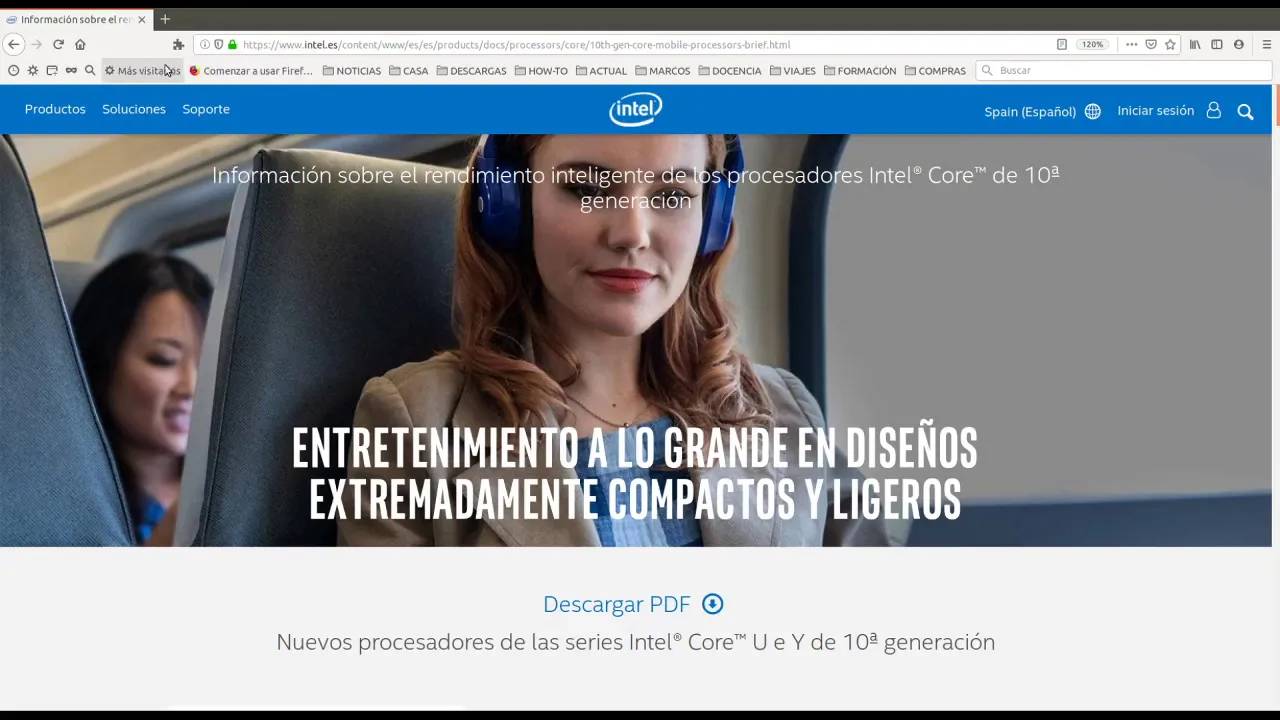Expand the DESCARGAS bookmarks folder
1280x720 pixels.
pos(472,71)
